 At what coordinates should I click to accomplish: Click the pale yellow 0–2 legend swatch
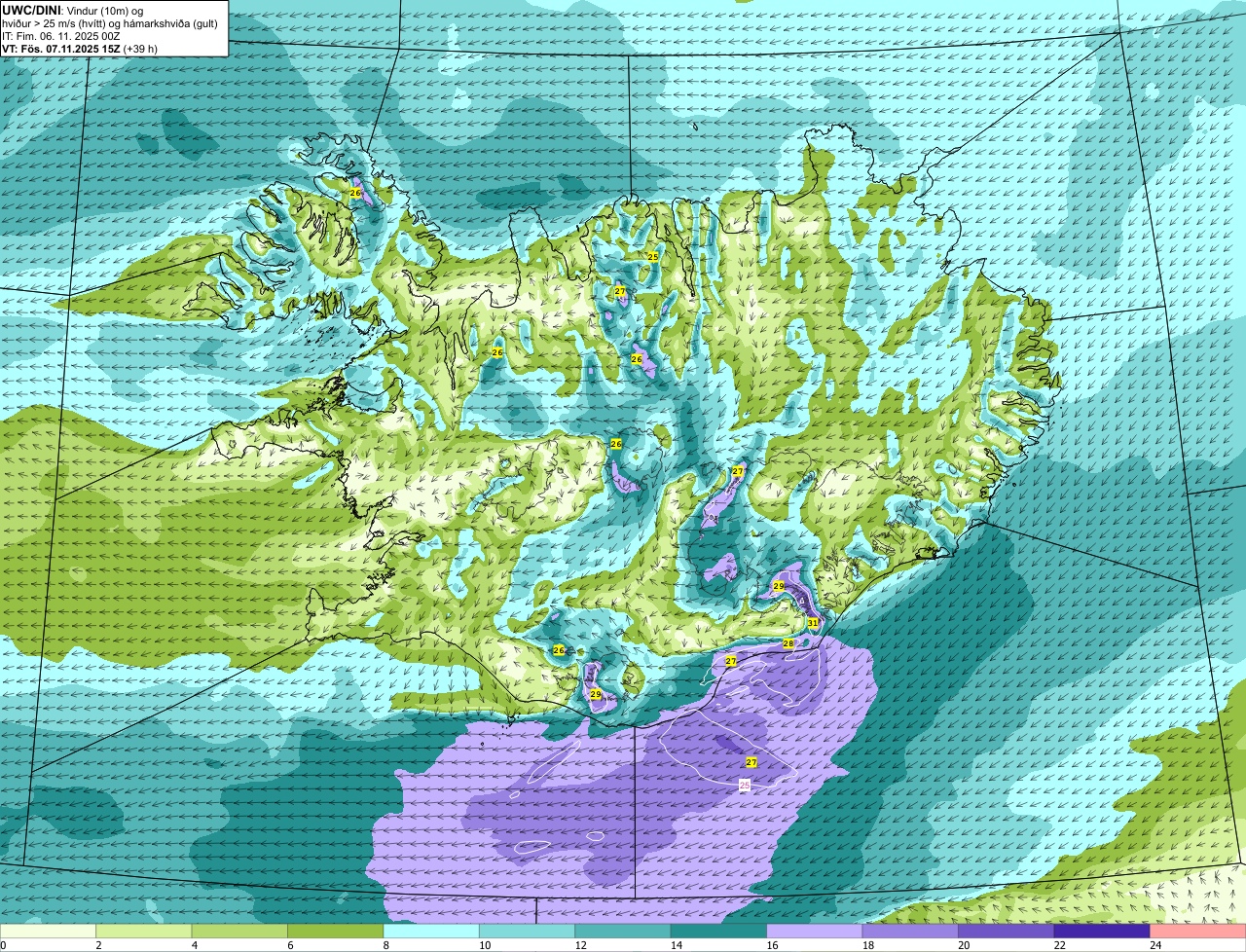[x=49, y=931]
